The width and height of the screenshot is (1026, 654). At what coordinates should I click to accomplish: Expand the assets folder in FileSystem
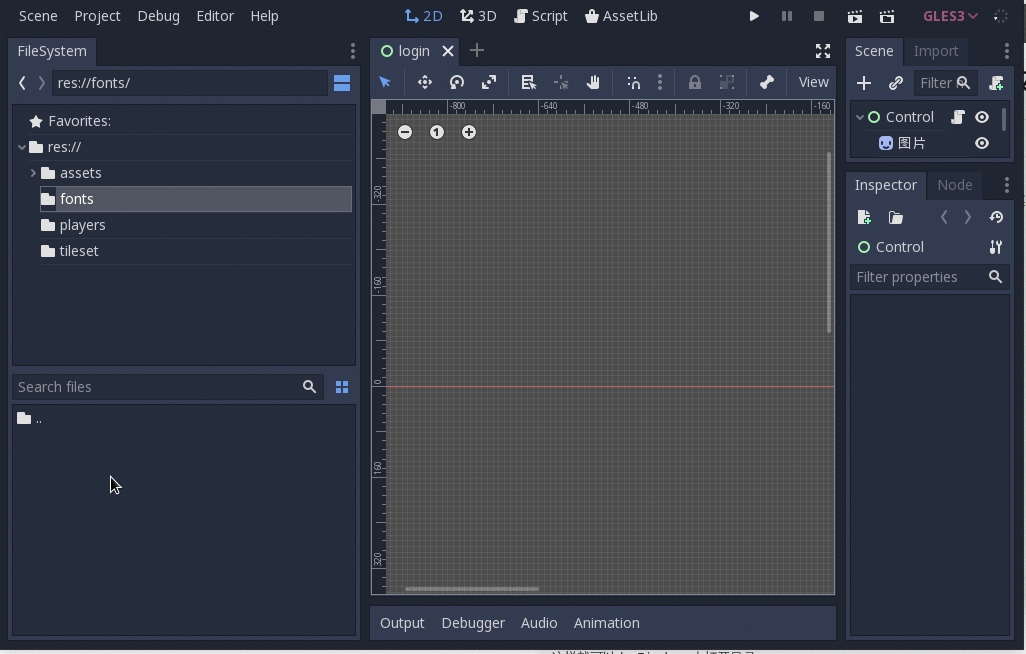pyautogui.click(x=34, y=172)
